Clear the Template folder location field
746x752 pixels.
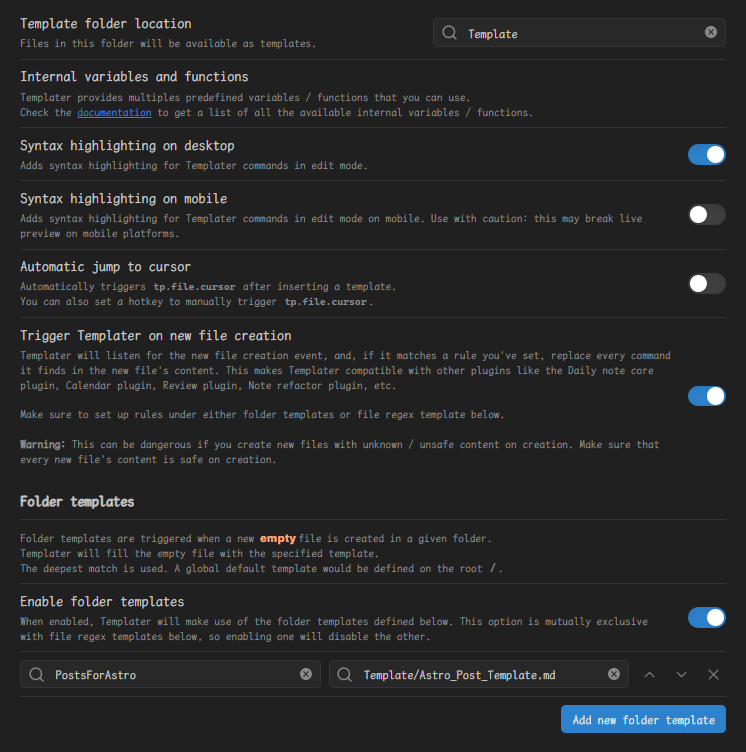pos(711,33)
